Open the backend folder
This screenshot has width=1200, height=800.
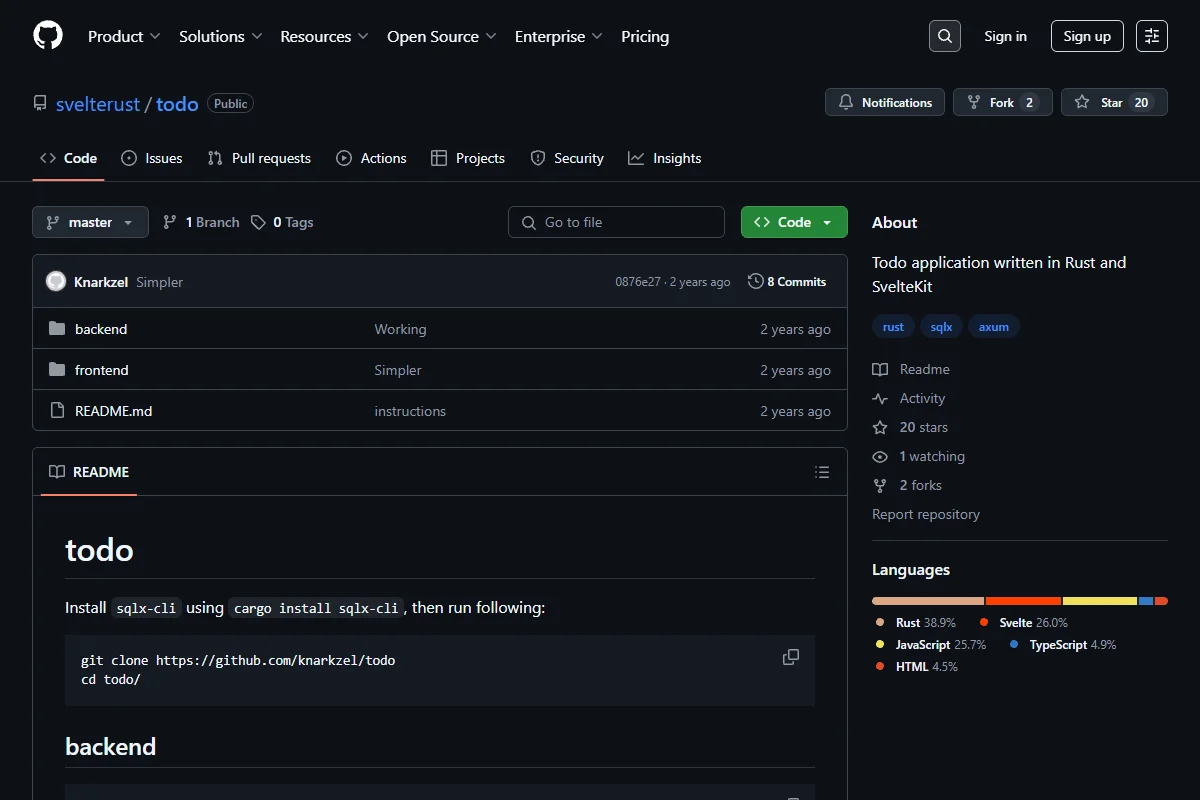coord(101,329)
